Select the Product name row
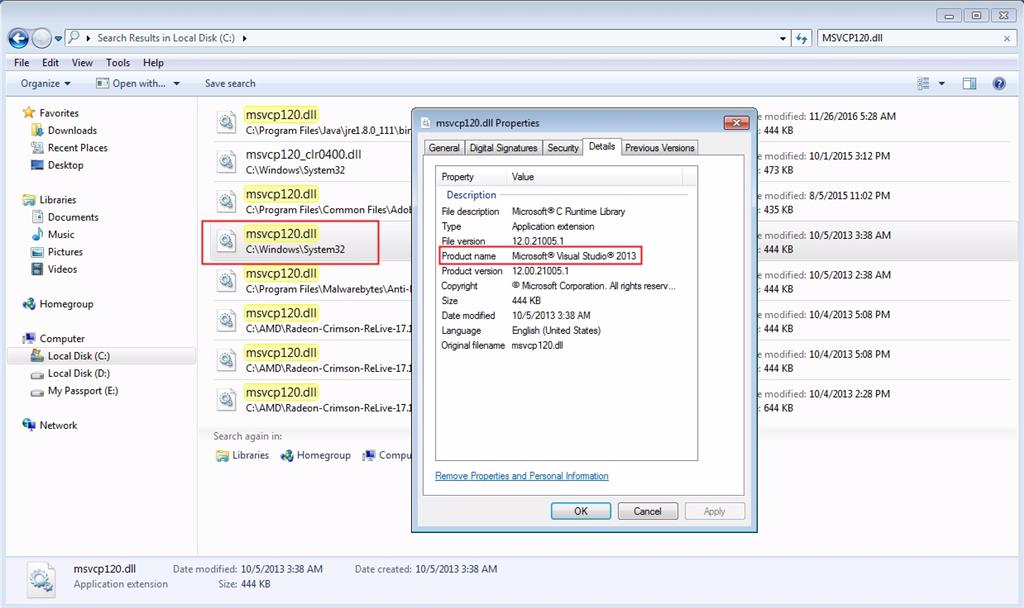This screenshot has height=608, width=1024. coord(541,256)
